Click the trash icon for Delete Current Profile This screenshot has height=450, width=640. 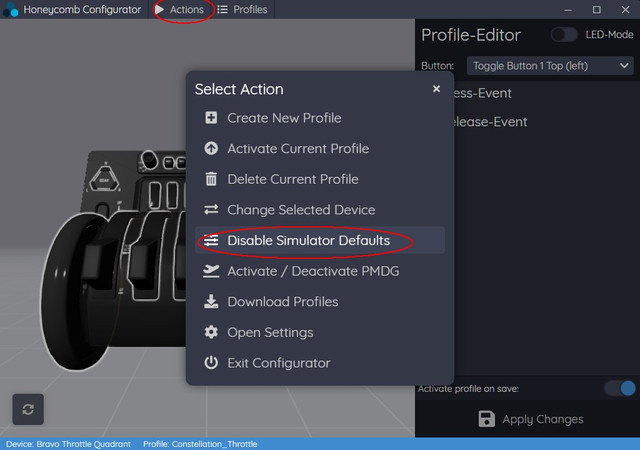coord(211,179)
